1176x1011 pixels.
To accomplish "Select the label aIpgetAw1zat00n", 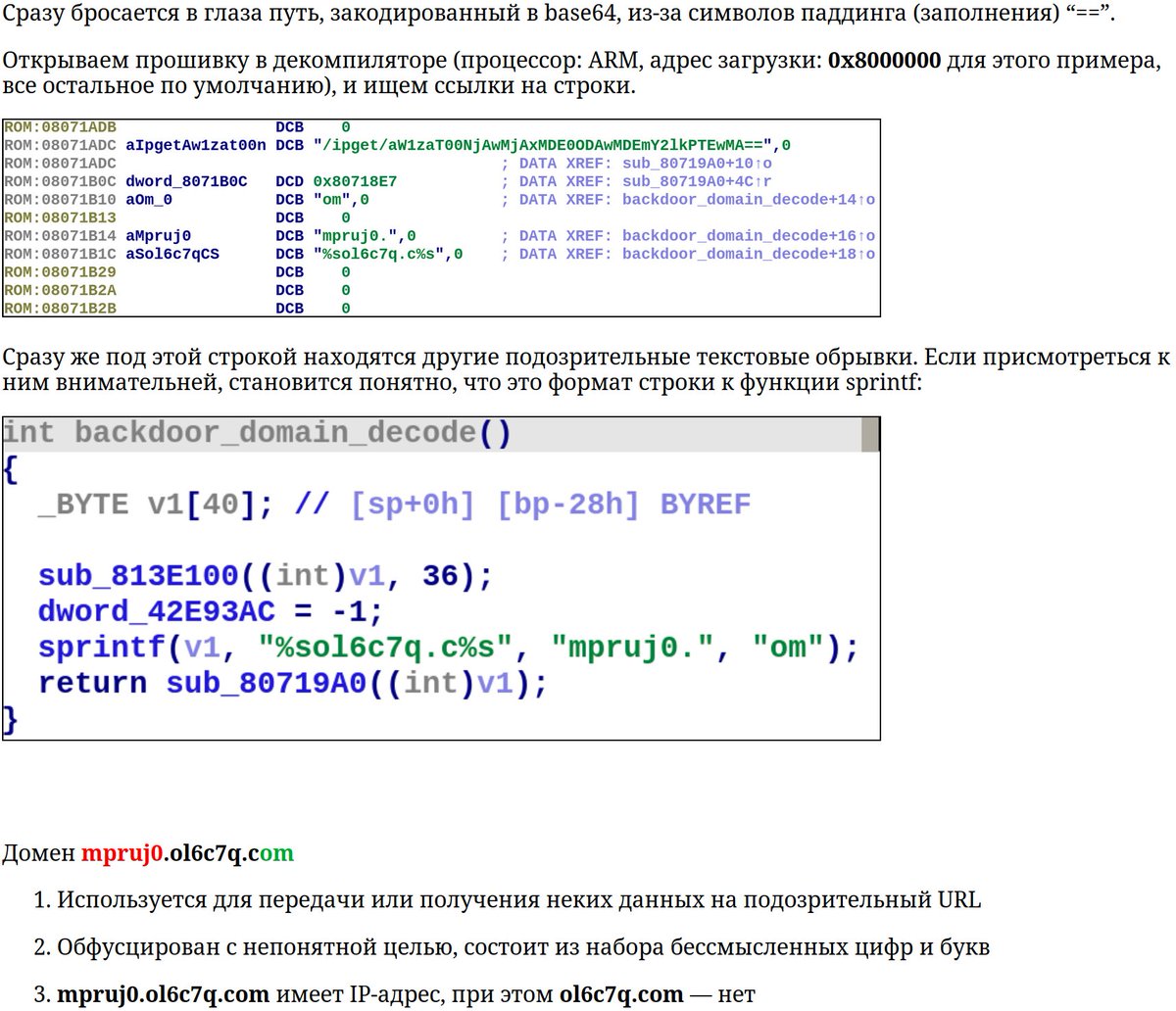I will pos(195,145).
